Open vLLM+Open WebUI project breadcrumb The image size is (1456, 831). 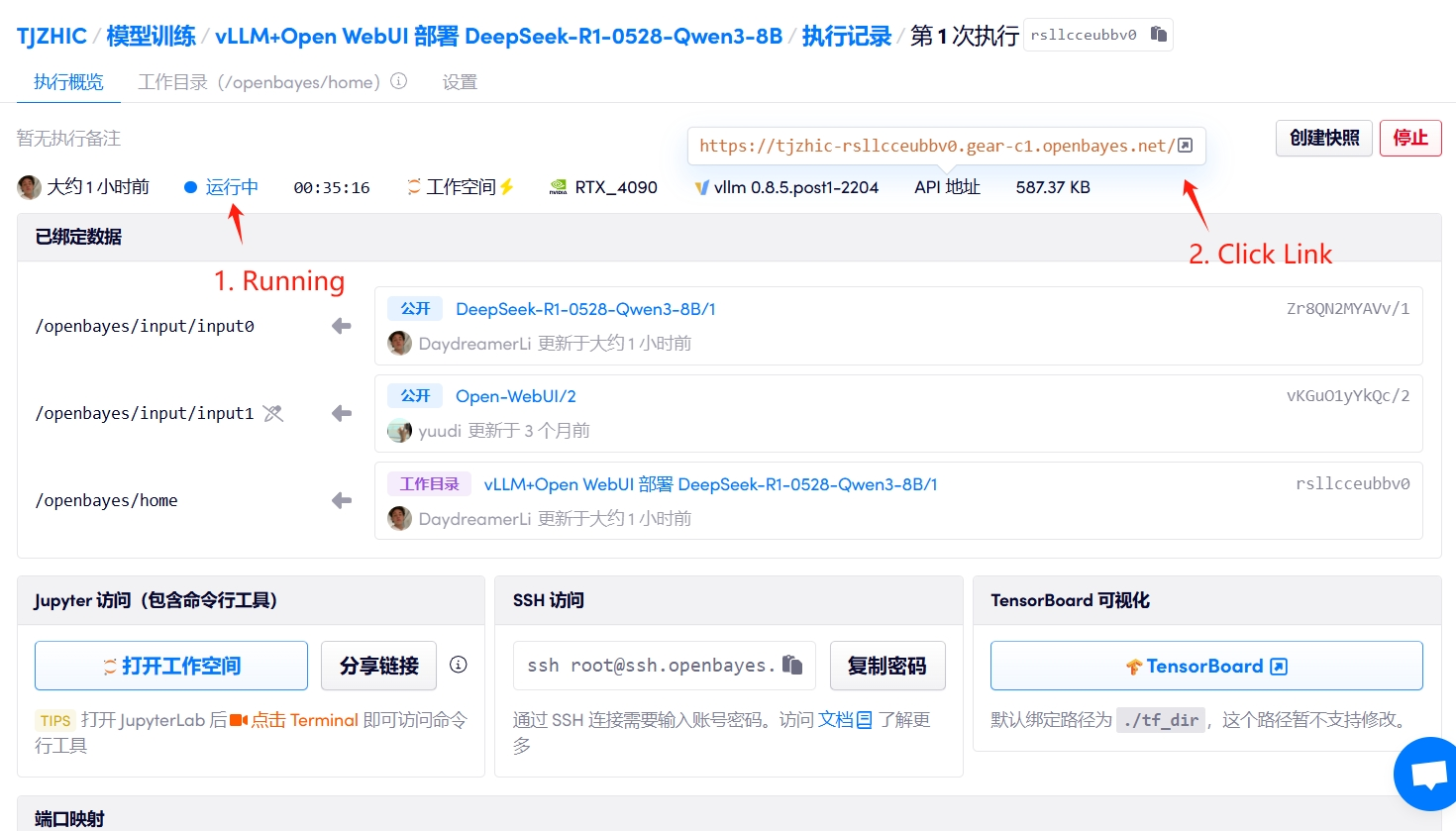coord(498,36)
